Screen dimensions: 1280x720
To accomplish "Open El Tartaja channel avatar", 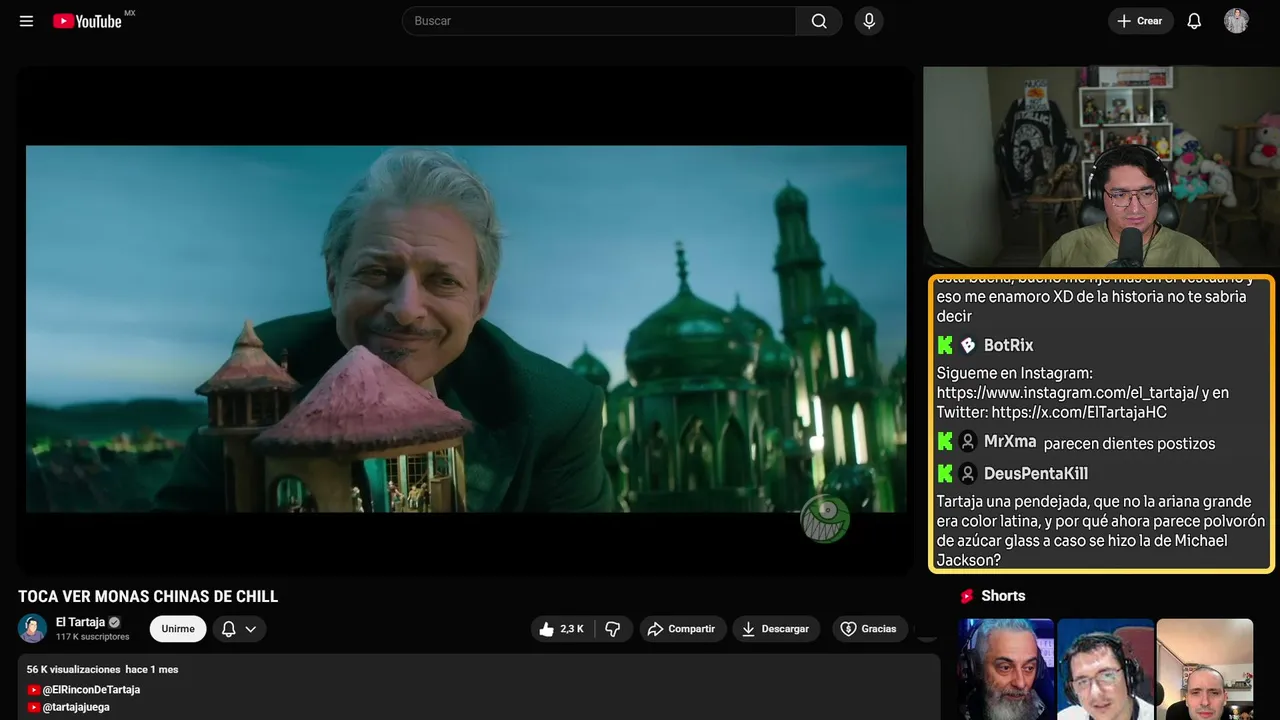I will click(33, 628).
